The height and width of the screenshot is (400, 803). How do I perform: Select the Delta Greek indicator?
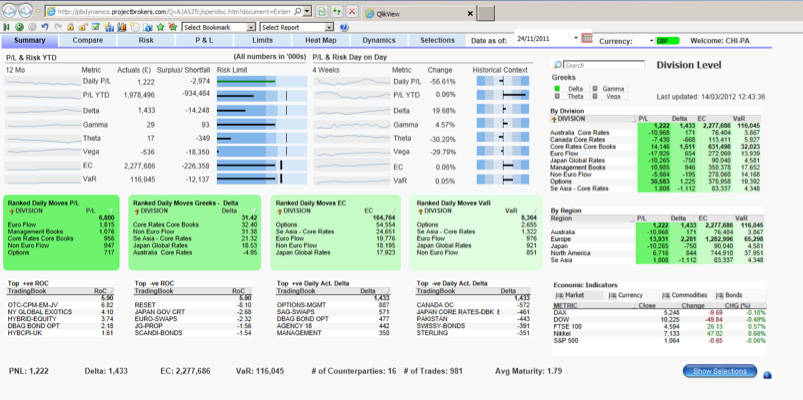569,89
